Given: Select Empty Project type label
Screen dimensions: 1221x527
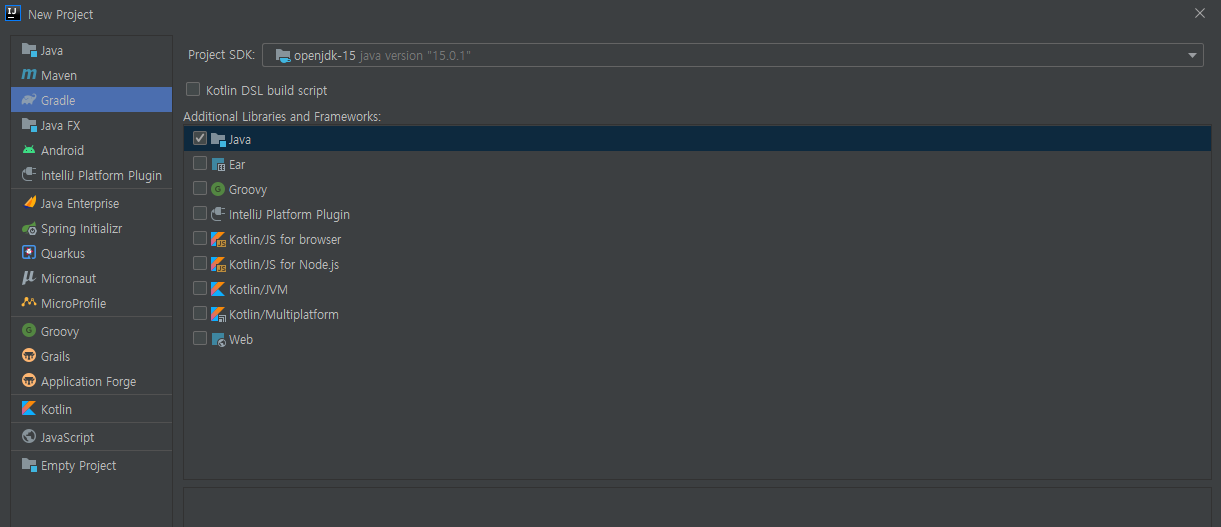Looking at the screenshot, I should pyautogui.click(x=78, y=466).
